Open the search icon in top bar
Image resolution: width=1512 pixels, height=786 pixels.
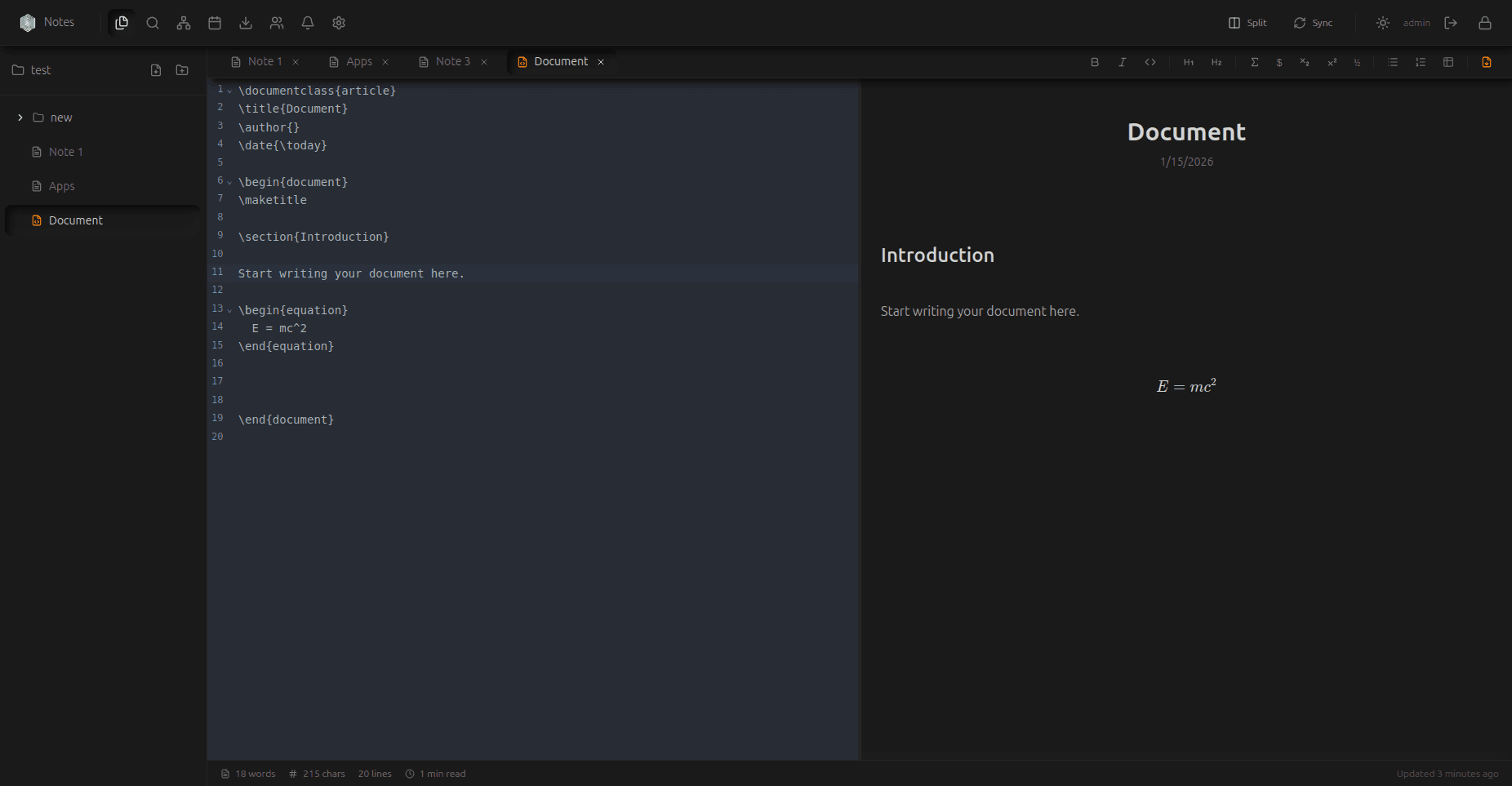153,23
